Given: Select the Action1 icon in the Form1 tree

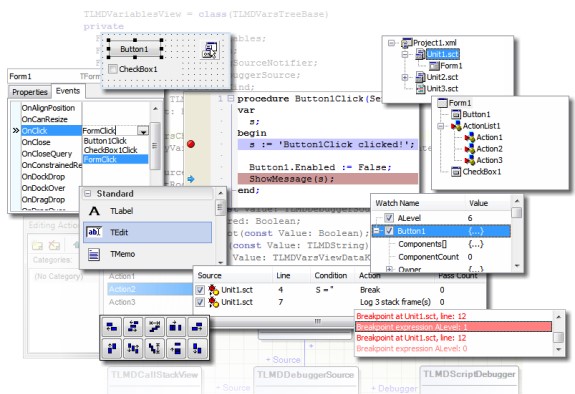Looking at the screenshot, I should 469,138.
